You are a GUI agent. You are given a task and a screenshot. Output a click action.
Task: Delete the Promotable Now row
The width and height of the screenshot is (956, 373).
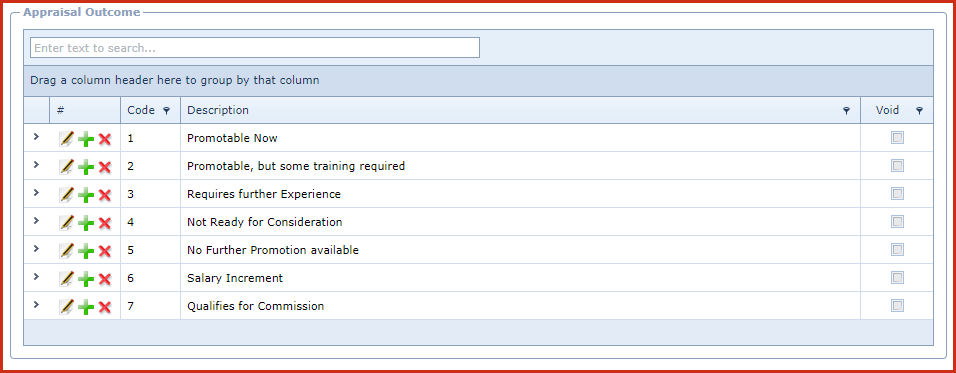coord(105,139)
